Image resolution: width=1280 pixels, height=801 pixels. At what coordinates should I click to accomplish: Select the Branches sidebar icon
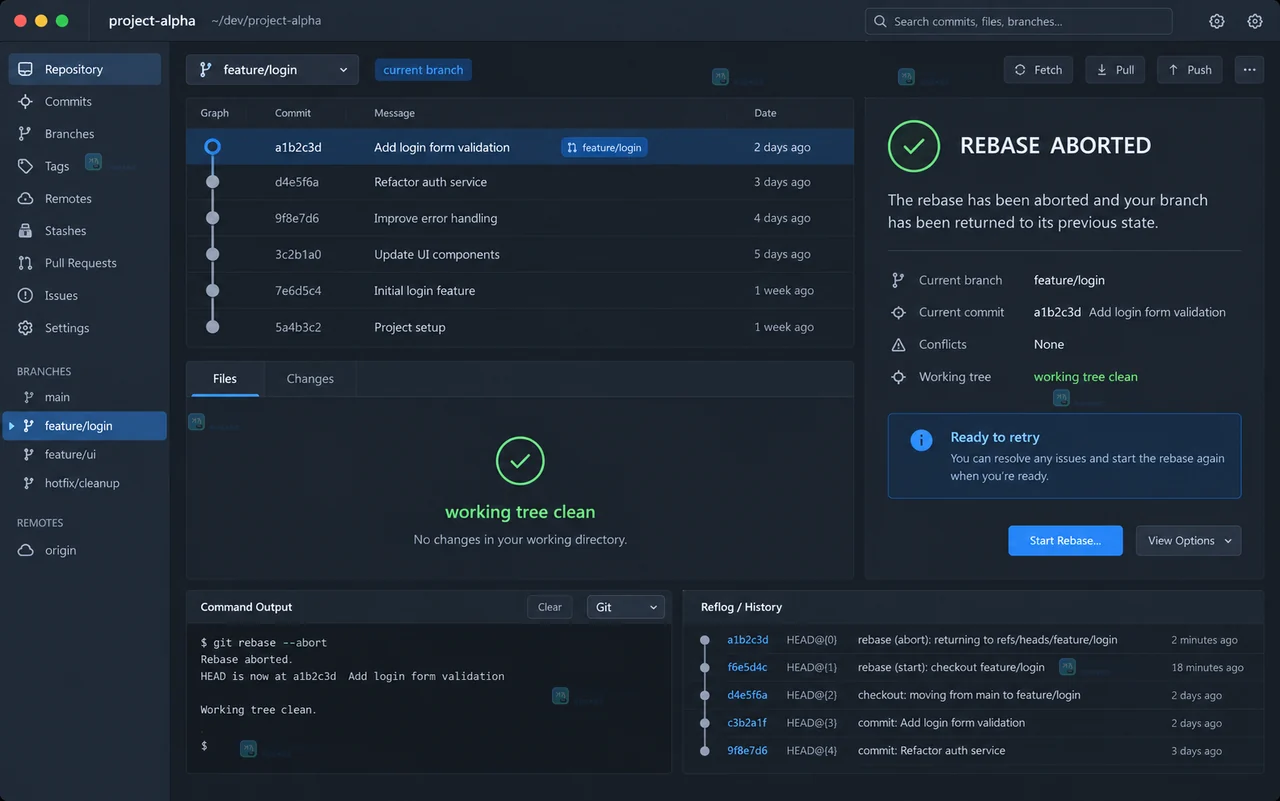click(26, 134)
